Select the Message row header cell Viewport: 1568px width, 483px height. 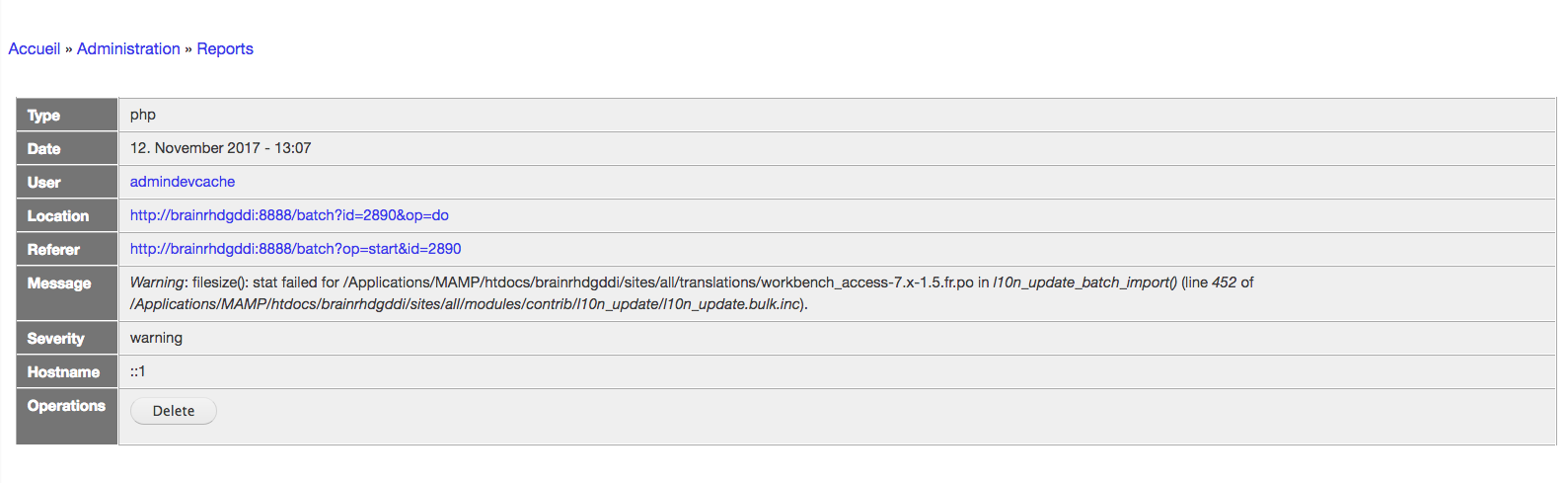67,293
